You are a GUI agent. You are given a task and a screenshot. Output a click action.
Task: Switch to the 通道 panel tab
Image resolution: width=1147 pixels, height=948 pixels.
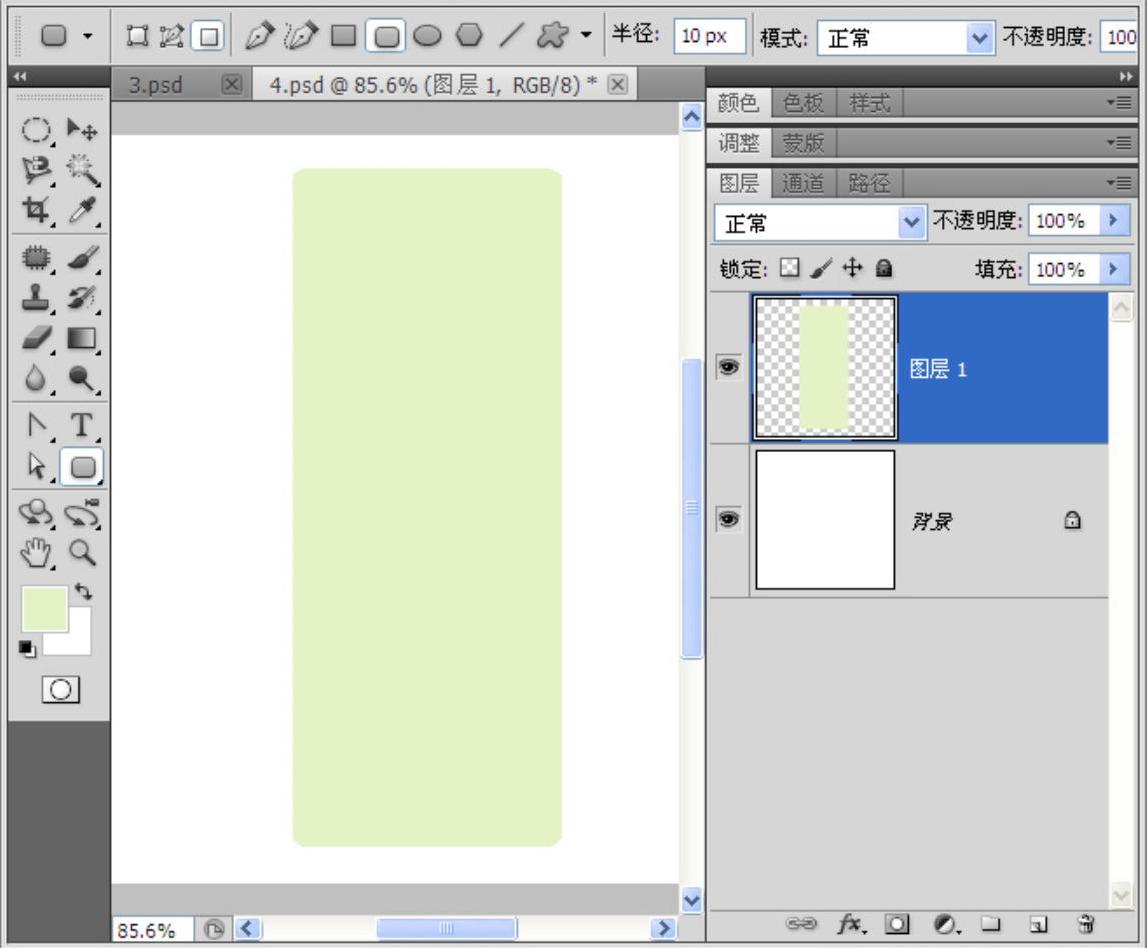click(x=803, y=183)
